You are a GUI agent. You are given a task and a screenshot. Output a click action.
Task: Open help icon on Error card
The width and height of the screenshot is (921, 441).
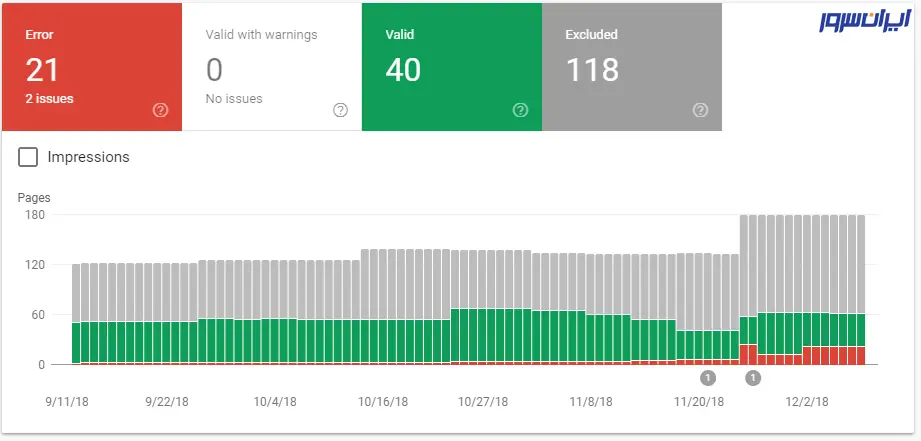160,110
